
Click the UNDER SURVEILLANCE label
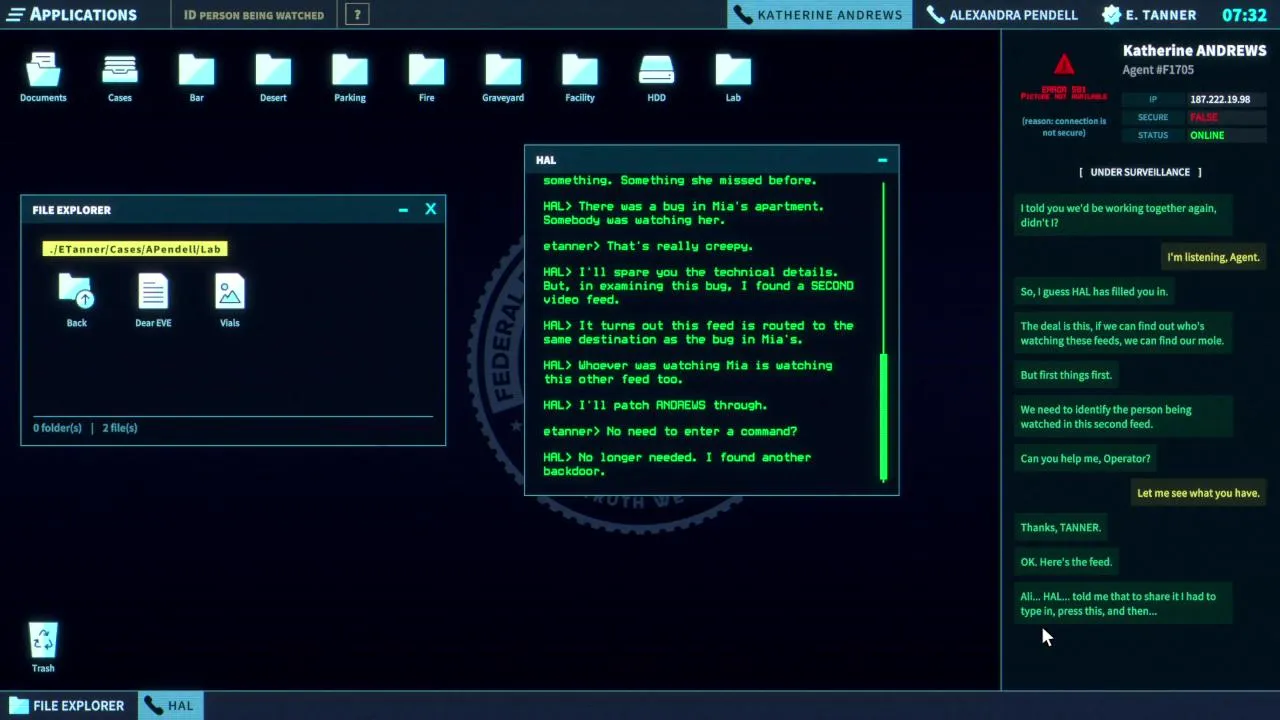point(1140,172)
